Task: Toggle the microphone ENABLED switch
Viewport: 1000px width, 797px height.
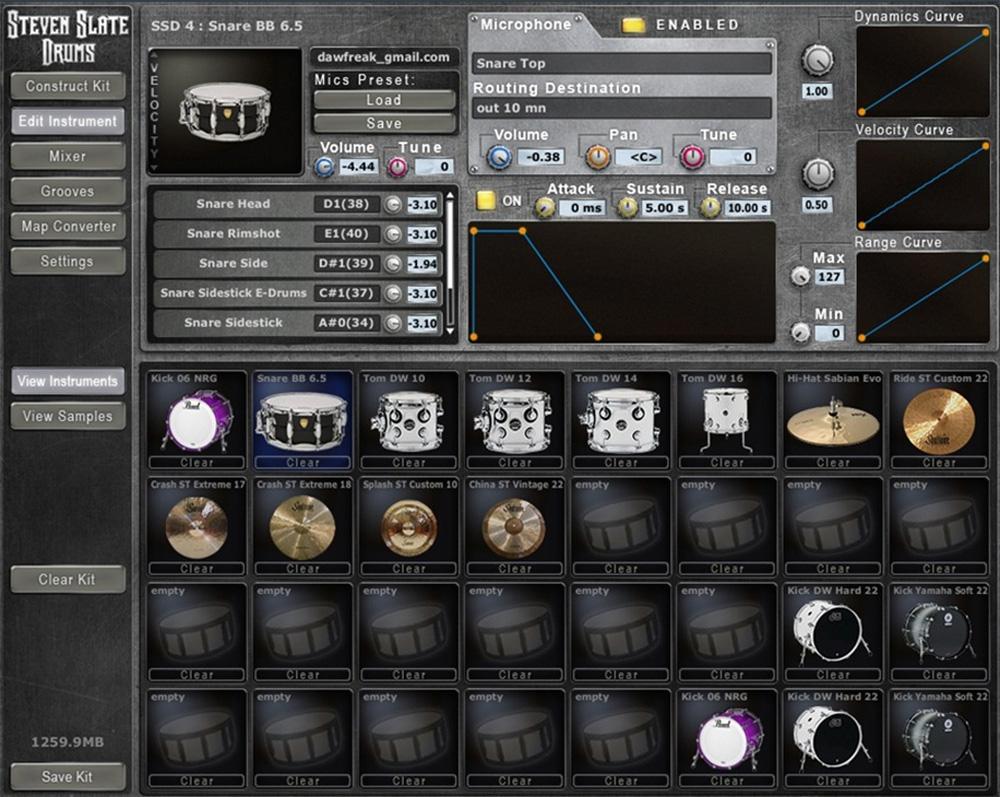Action: click(633, 25)
